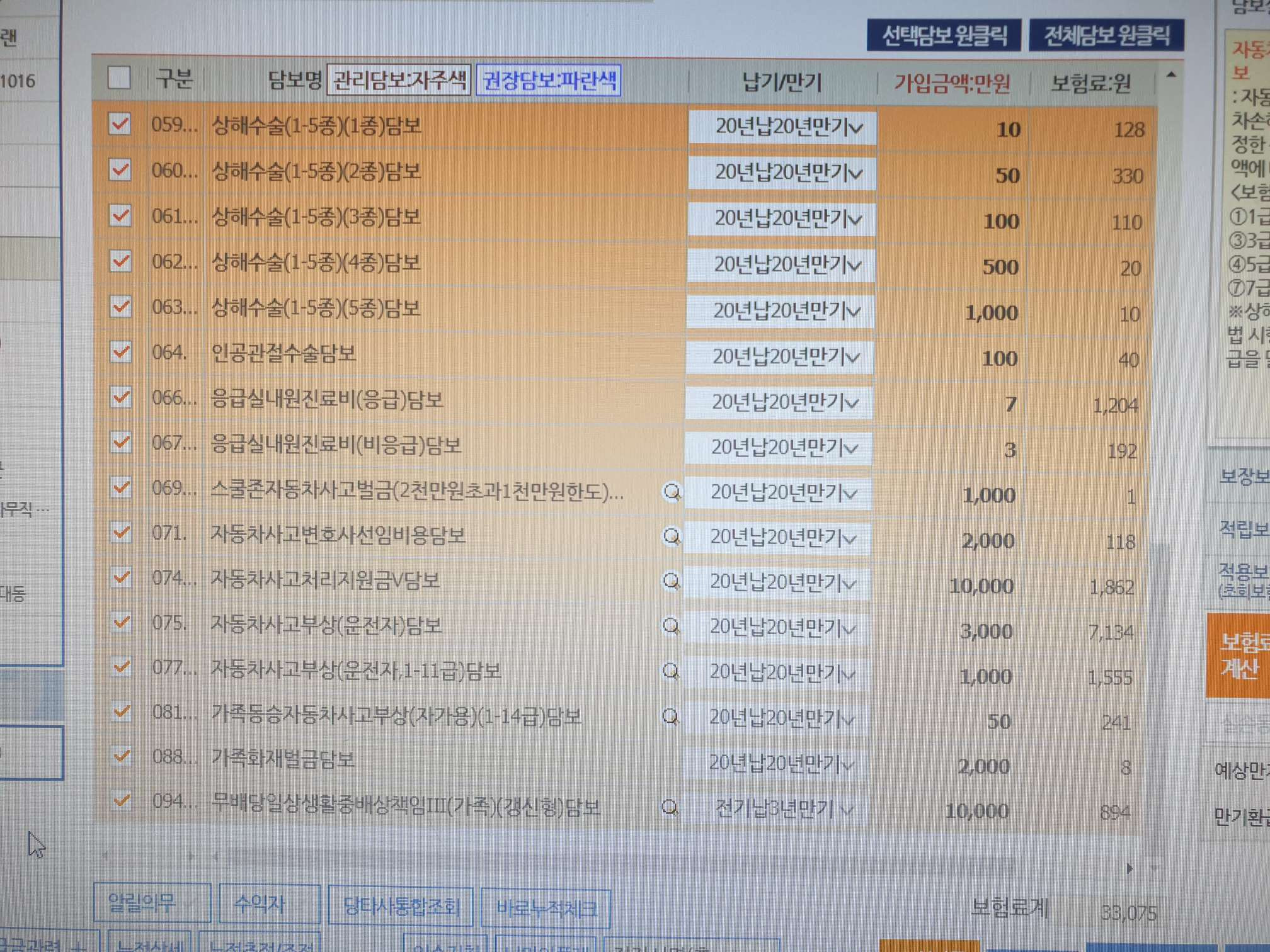Click magnifier icon for 무배당일상생활중배상책임III row
Screen dimensions: 1270x952
(670, 807)
